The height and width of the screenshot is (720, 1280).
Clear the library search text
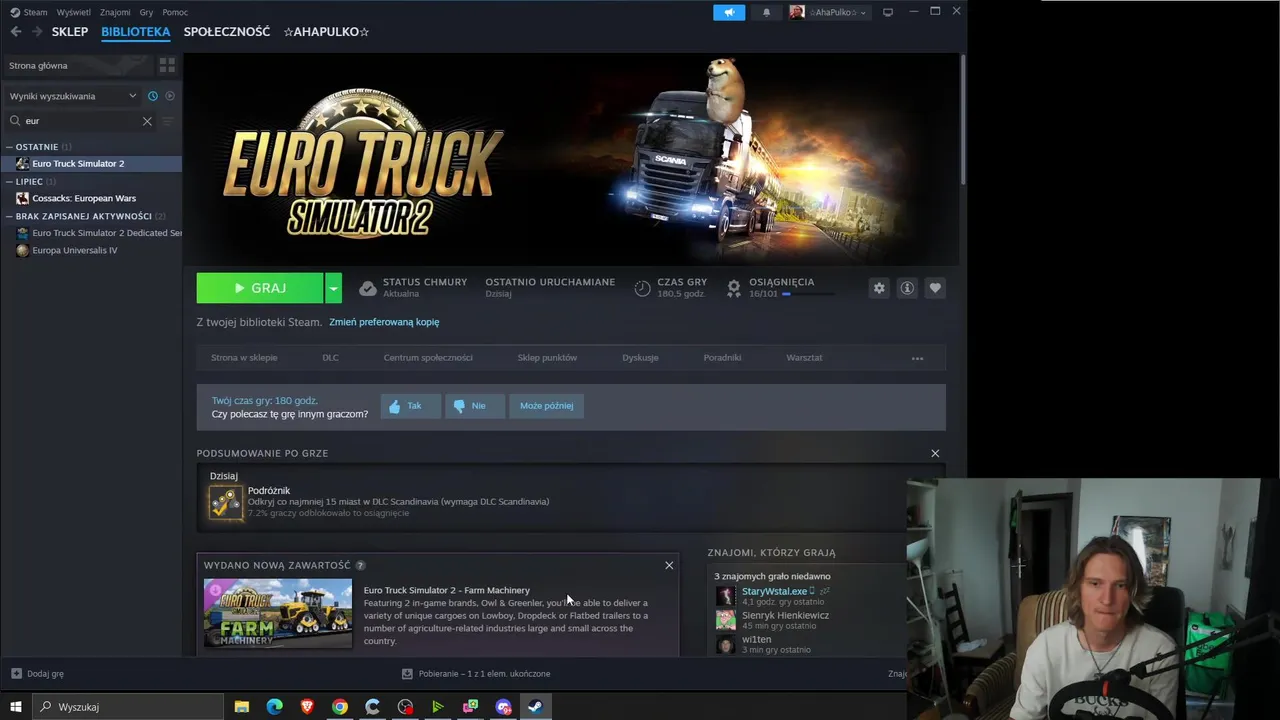tap(147, 121)
